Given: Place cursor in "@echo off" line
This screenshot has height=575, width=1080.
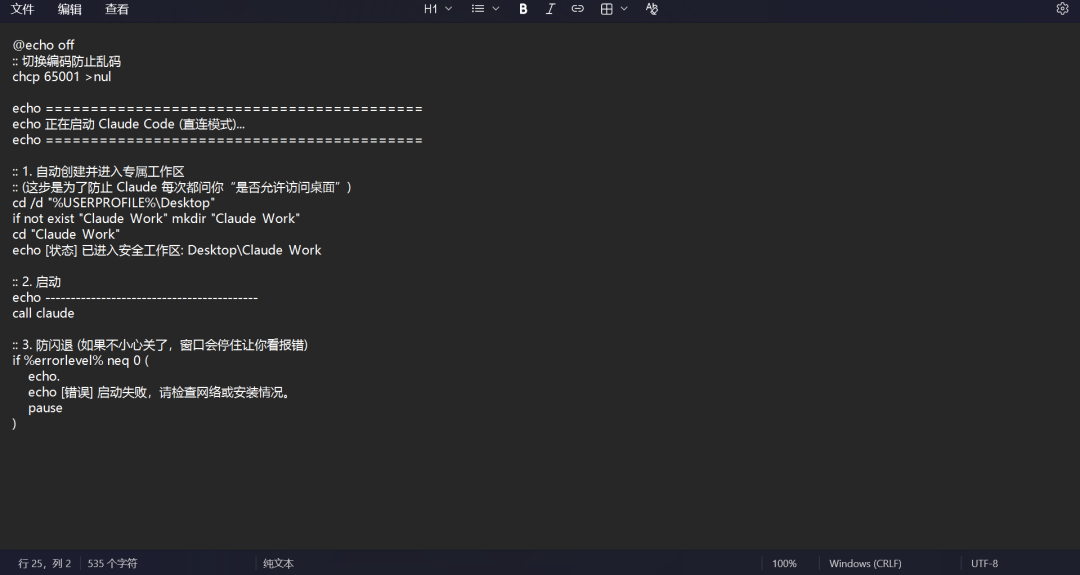Looking at the screenshot, I should 43,45.
